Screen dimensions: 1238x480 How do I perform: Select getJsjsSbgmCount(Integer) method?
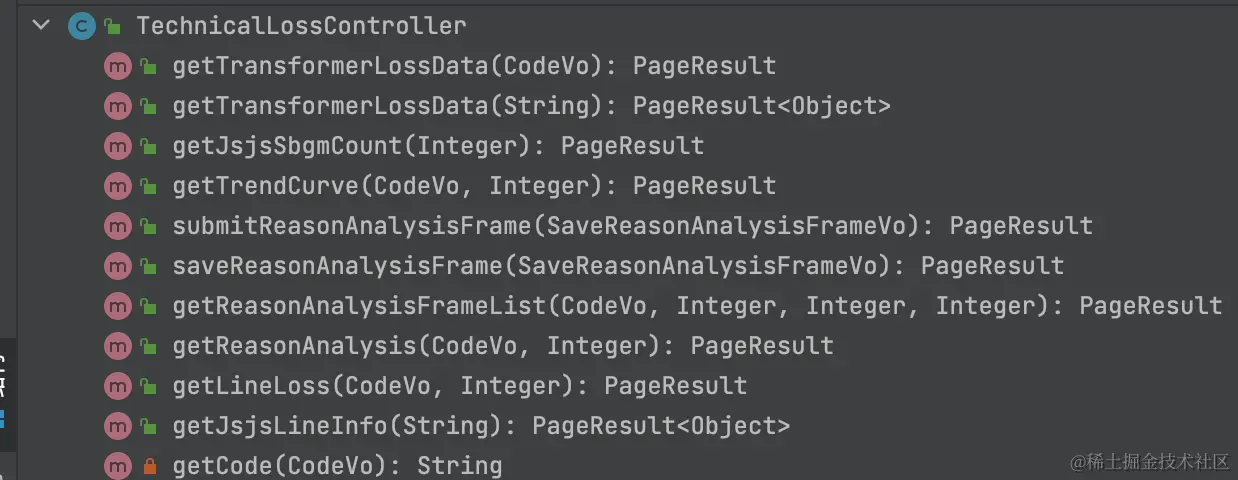pos(438,146)
